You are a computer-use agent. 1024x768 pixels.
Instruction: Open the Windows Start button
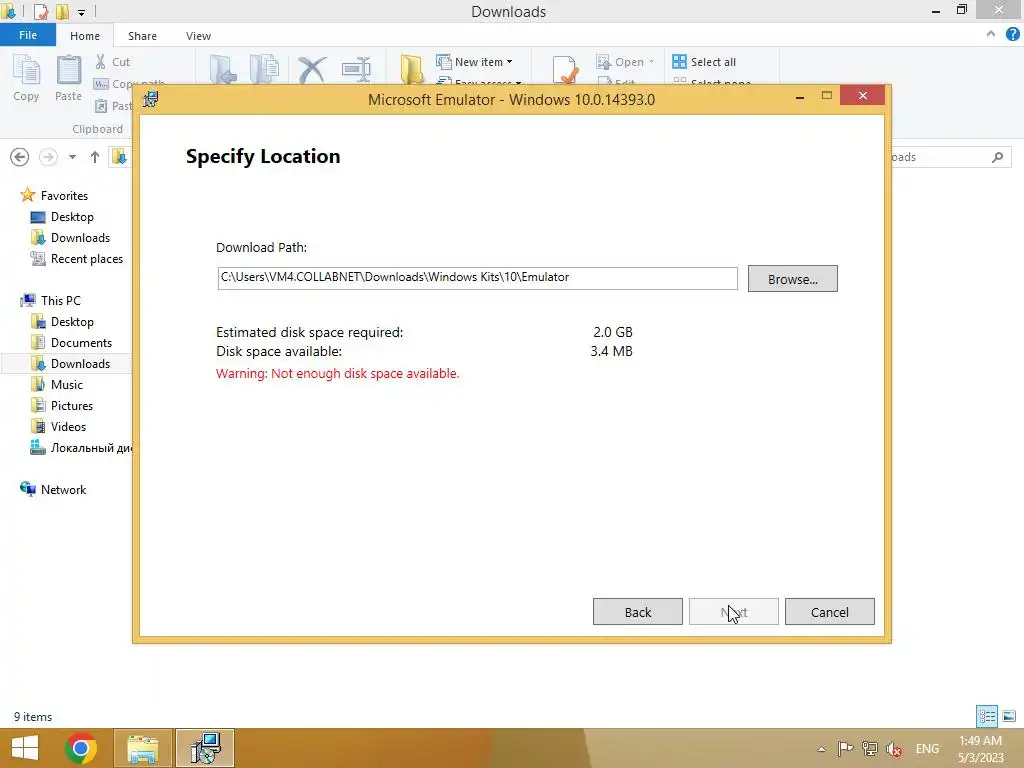point(25,748)
